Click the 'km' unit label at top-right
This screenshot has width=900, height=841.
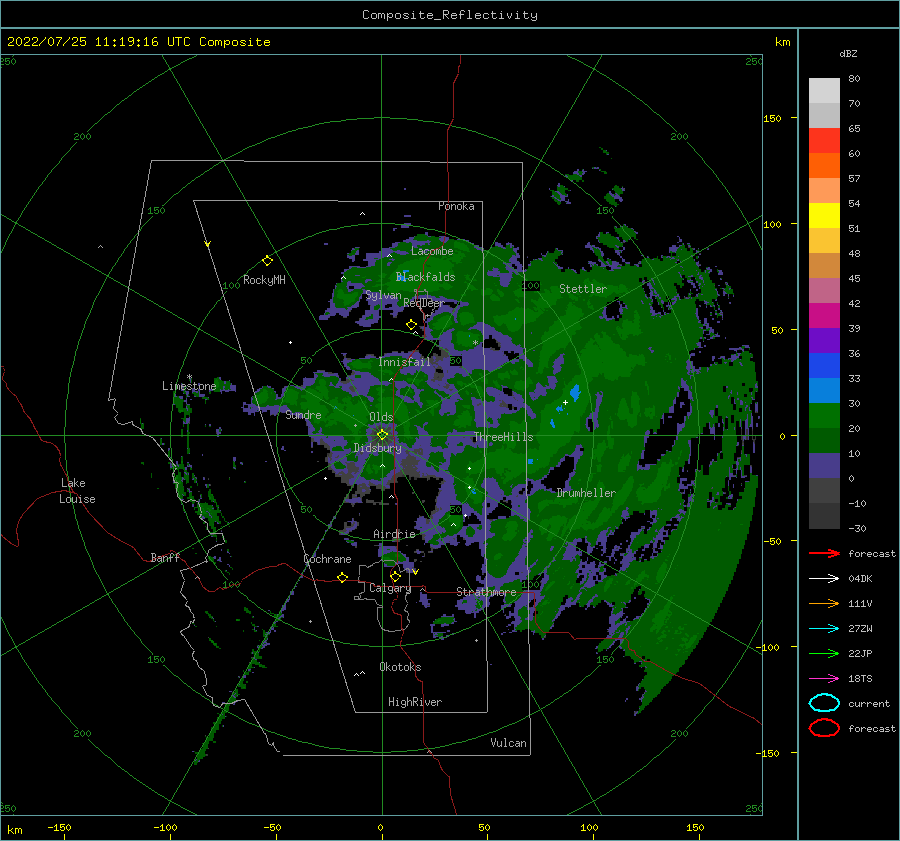(782, 42)
